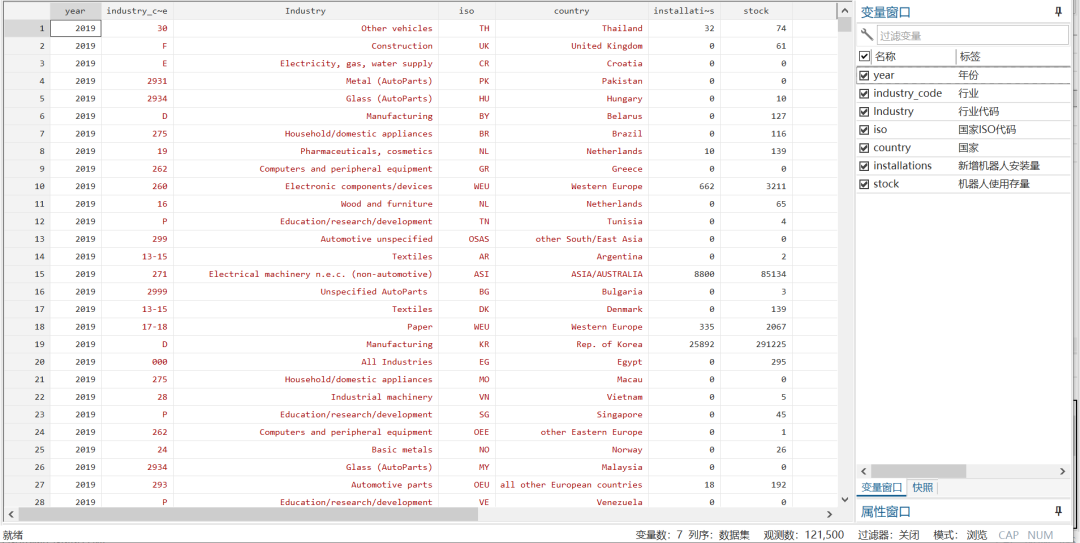
Task: Click the Automotive unspecified cell
Action: [305, 239]
